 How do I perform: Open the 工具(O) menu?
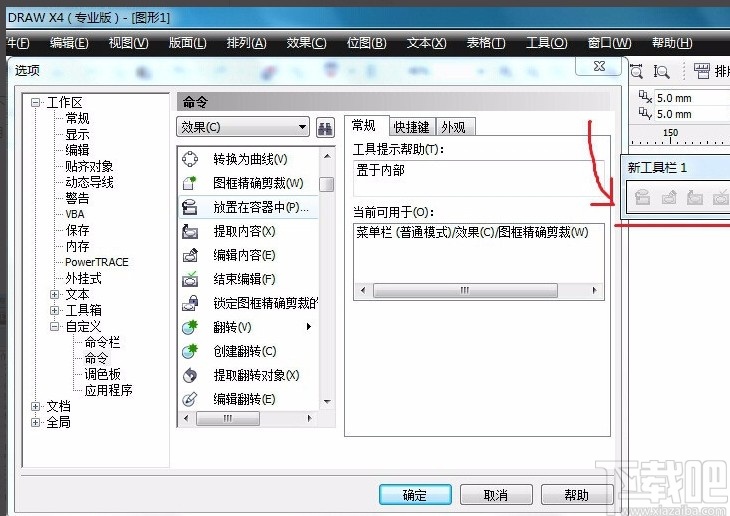click(546, 43)
